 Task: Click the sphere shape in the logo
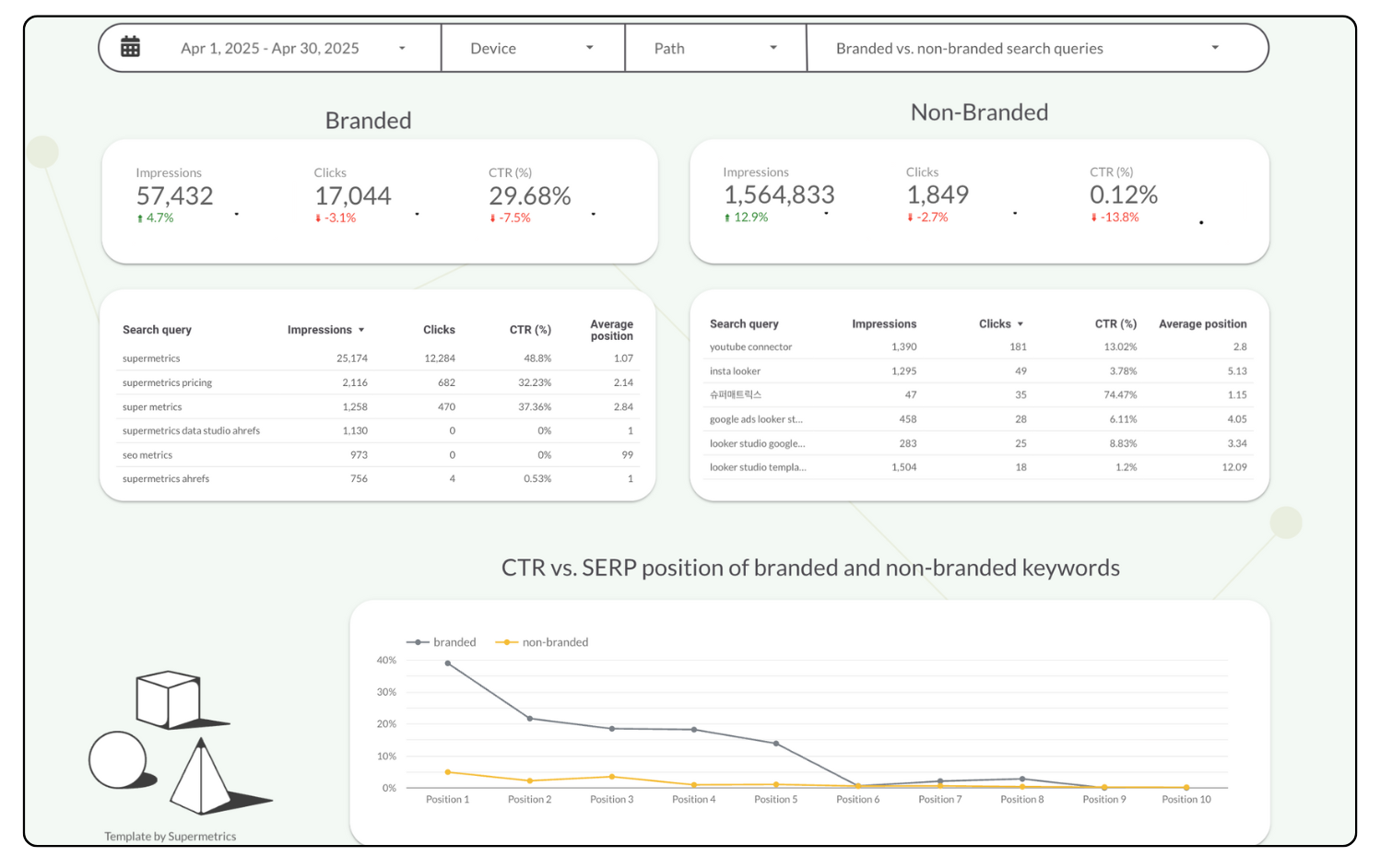tap(117, 760)
